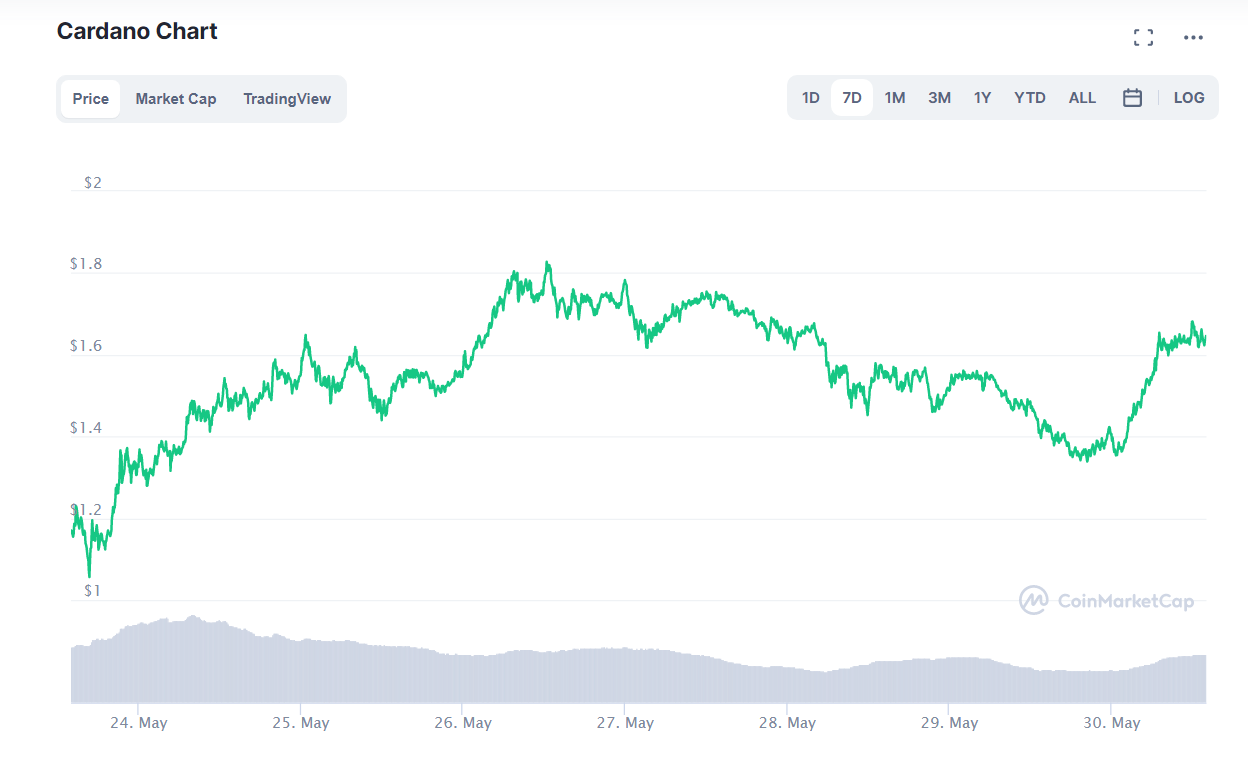The image size is (1248, 763).
Task: Switch to the Market Cap view
Action: (x=176, y=98)
